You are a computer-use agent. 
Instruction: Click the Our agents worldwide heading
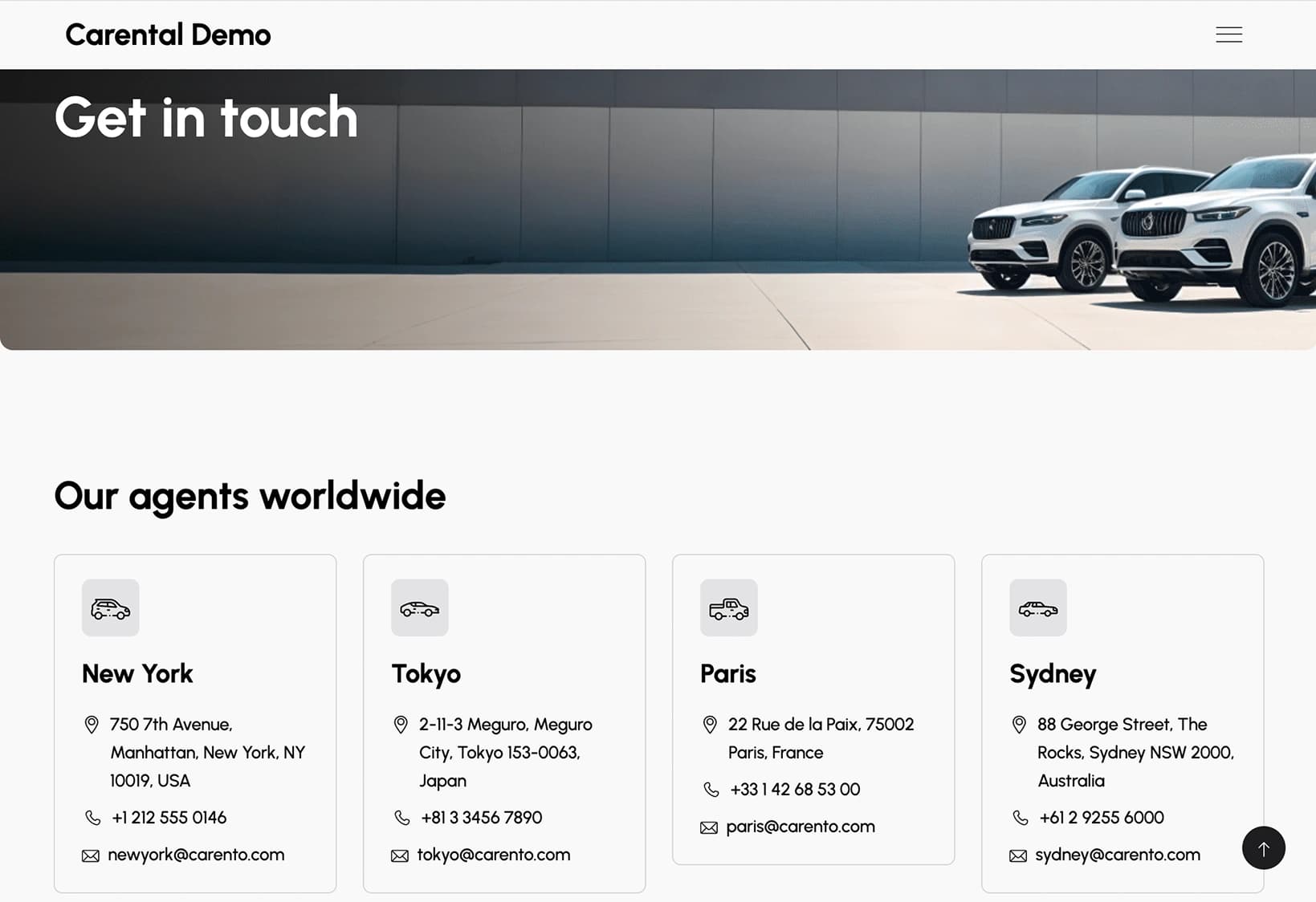(x=249, y=496)
